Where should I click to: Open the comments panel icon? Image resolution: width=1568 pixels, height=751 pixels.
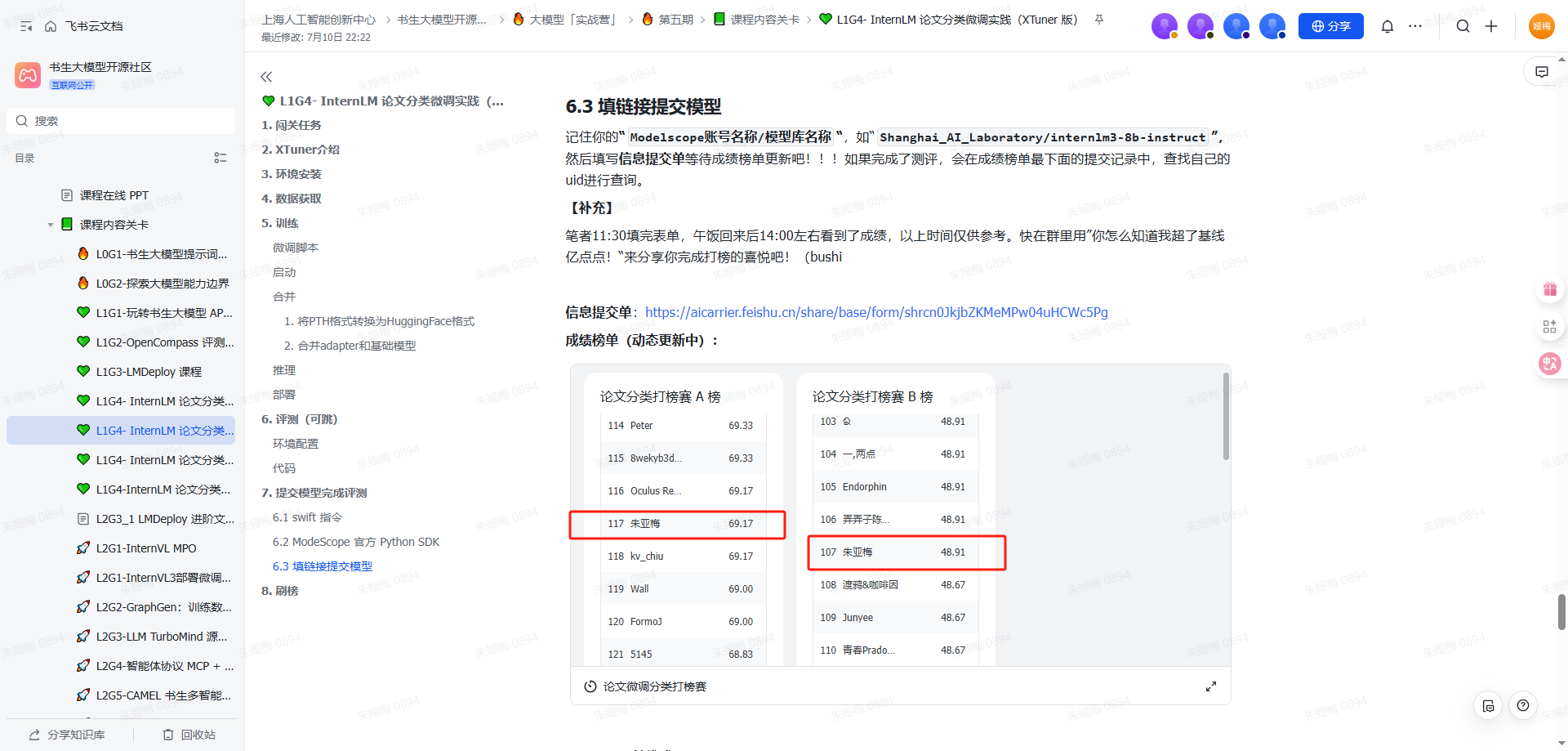1542,72
